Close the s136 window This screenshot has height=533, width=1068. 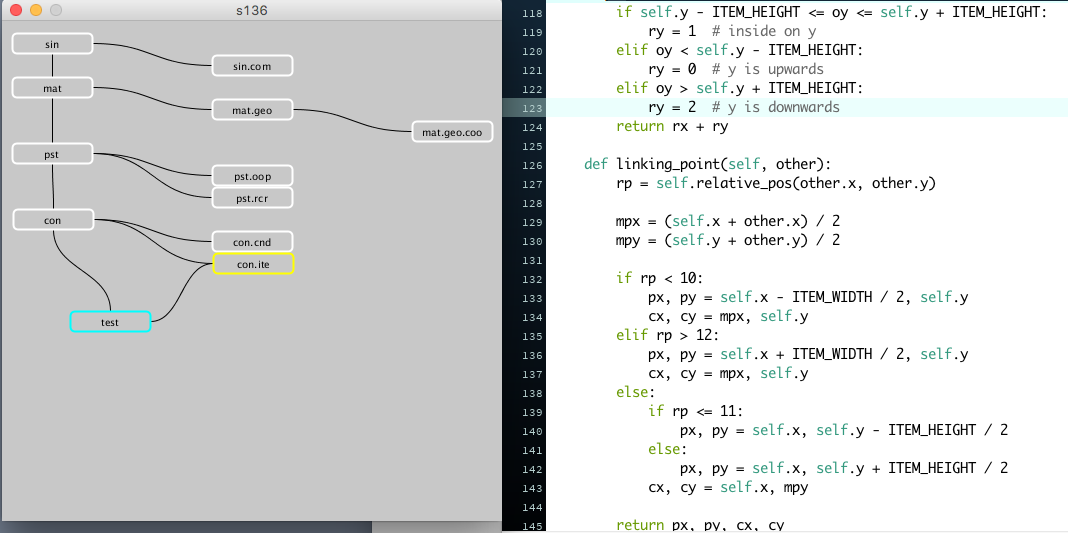click(16, 10)
